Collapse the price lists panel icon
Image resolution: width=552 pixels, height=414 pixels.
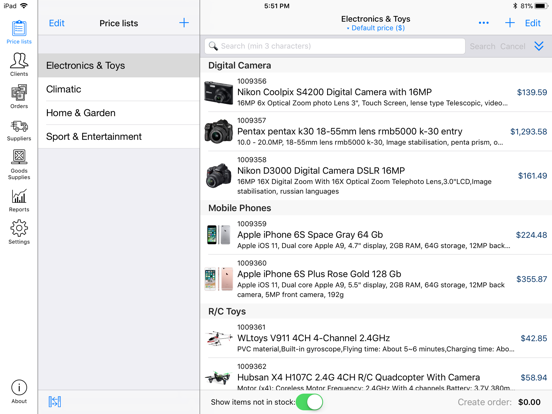click(x=55, y=401)
